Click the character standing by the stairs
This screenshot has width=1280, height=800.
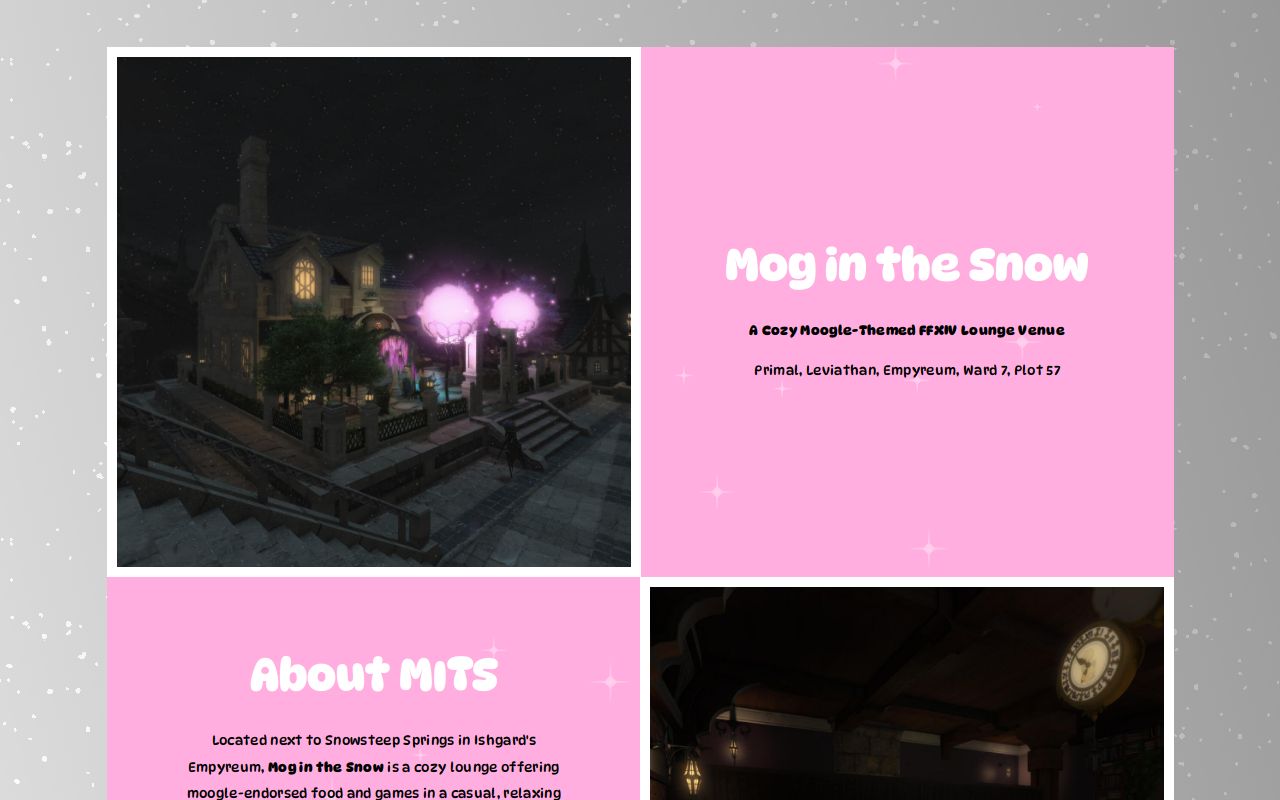(511, 448)
